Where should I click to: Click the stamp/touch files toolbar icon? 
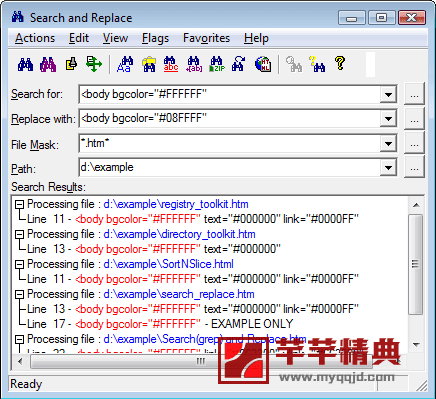71,64
